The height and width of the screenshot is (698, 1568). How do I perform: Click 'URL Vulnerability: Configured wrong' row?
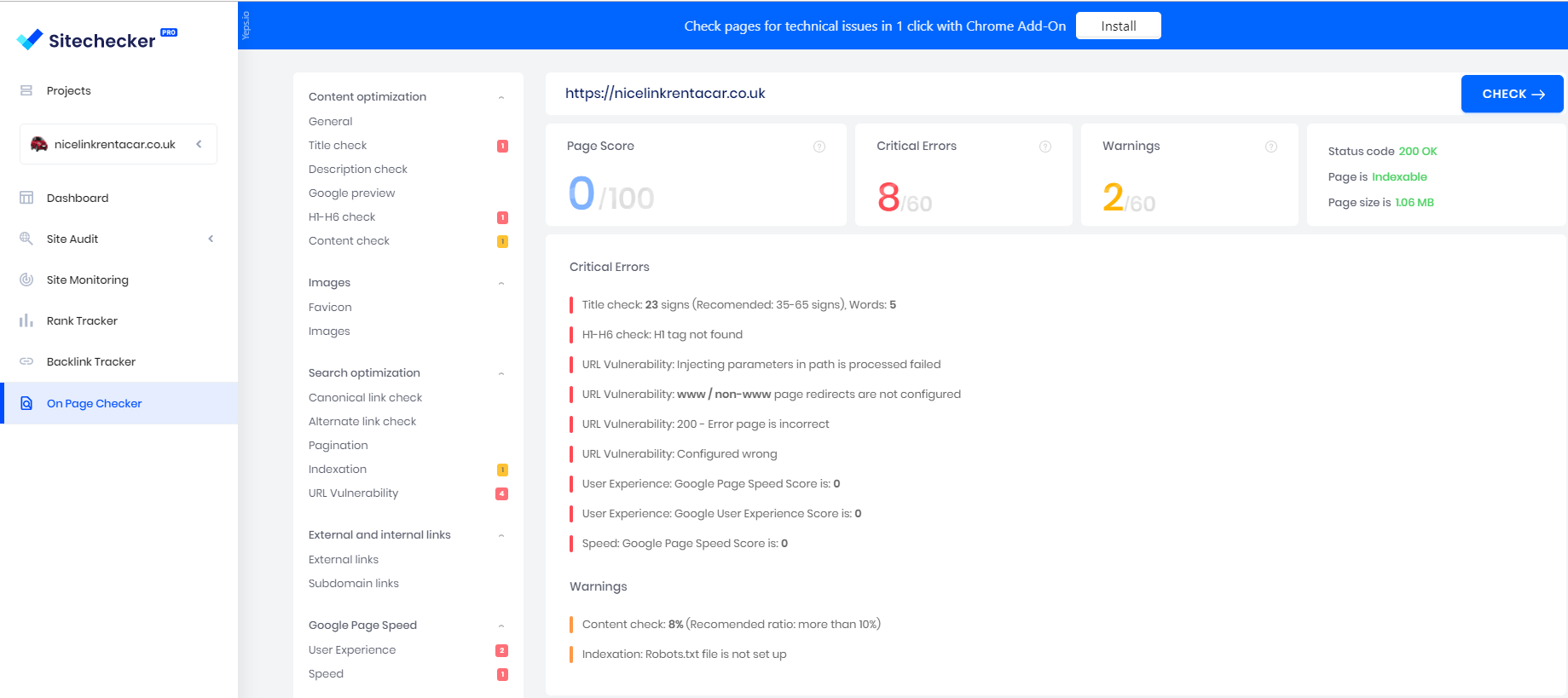click(680, 453)
